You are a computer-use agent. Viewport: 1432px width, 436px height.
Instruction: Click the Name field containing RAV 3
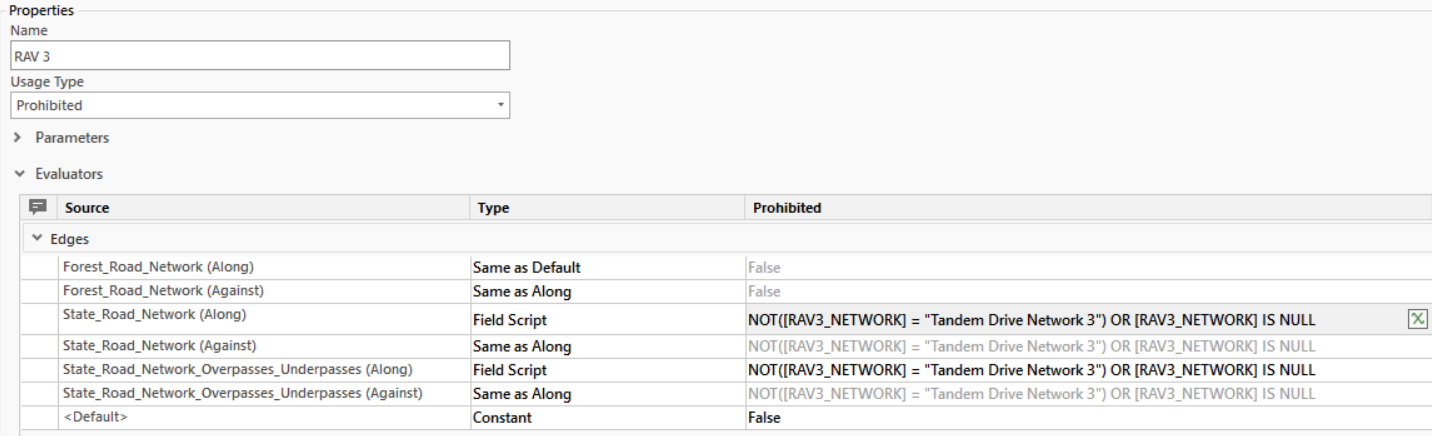(260, 56)
